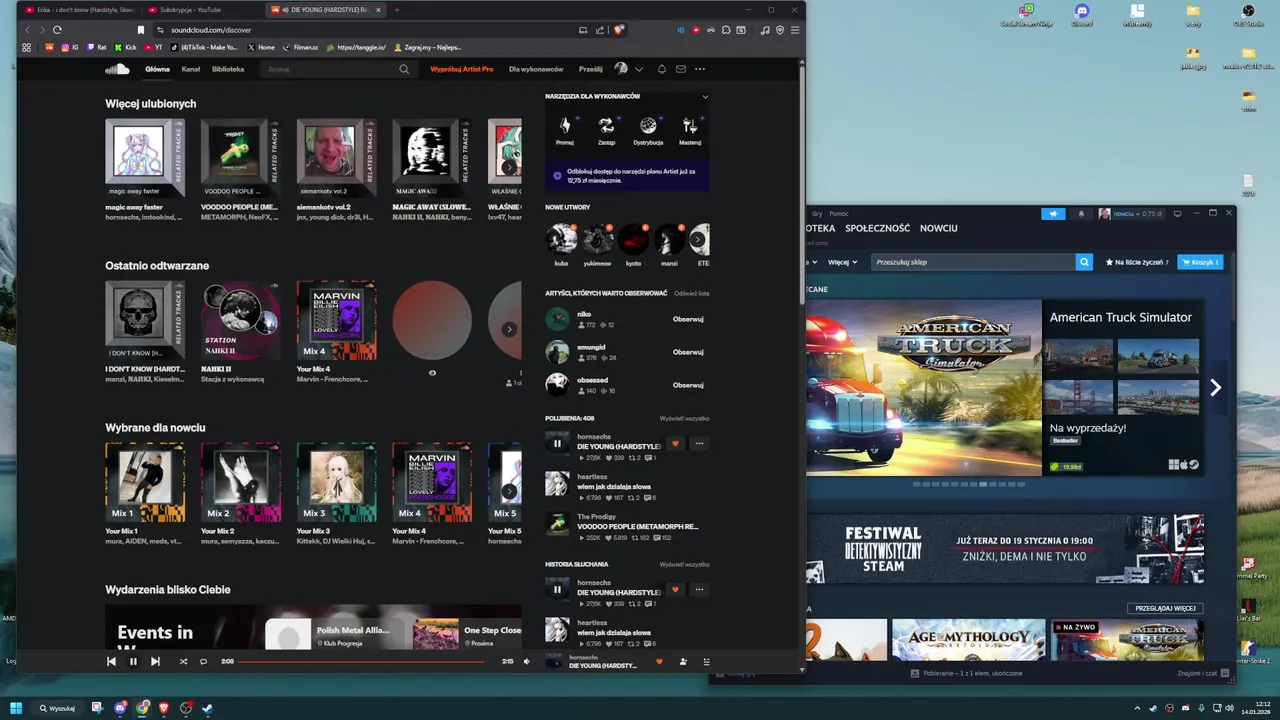
Task: Toggle like on DIE YOUNG in Polubienia
Action: point(675,443)
